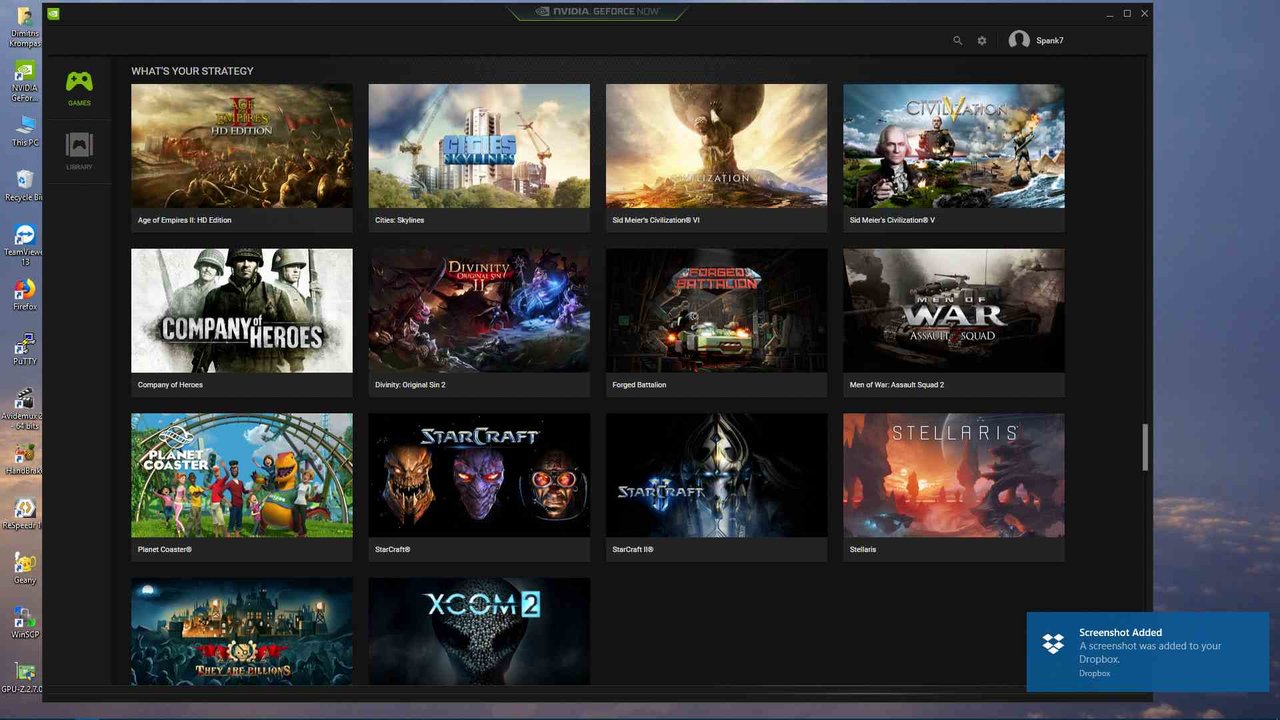Open the WinSCP desktop shortcut
The height and width of the screenshot is (720, 1280).
tap(25, 622)
